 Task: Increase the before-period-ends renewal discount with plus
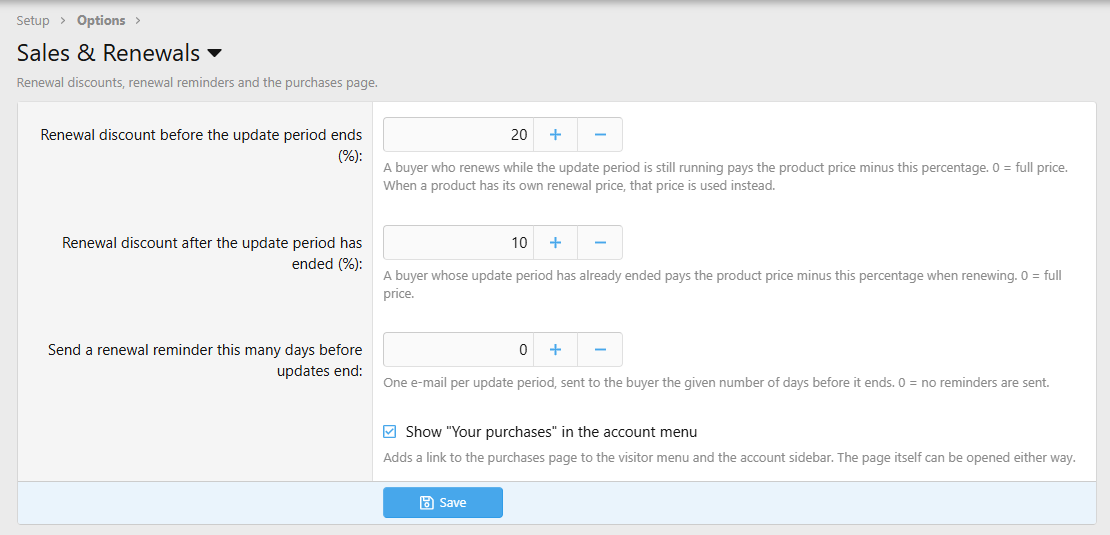[556, 134]
